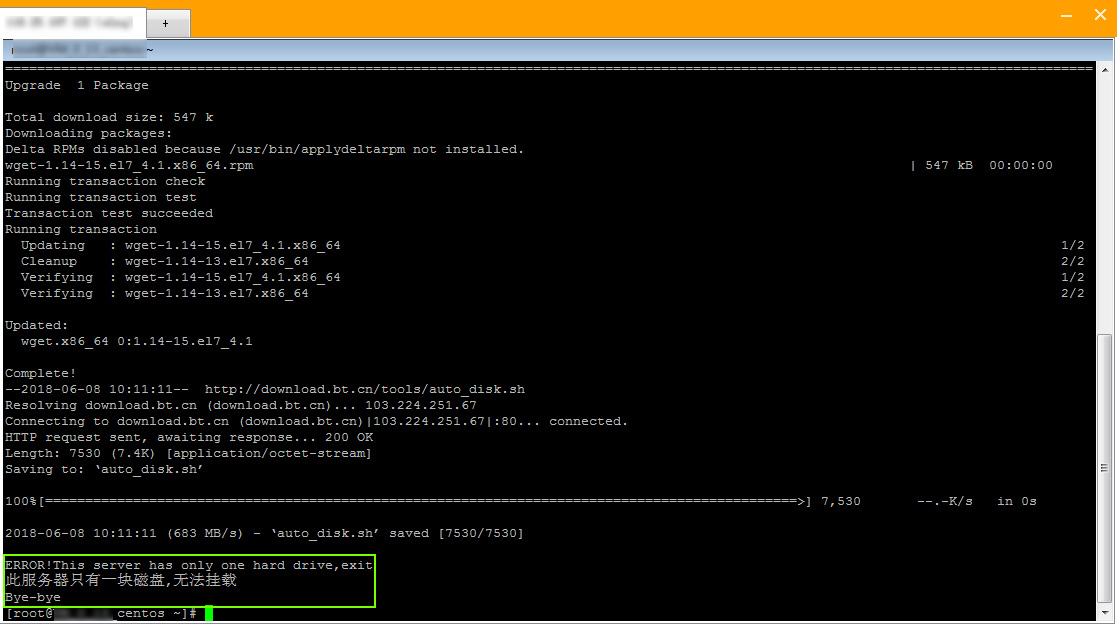
Task: Click the '2/2' count on the Cleanup row
Action: pos(1072,261)
